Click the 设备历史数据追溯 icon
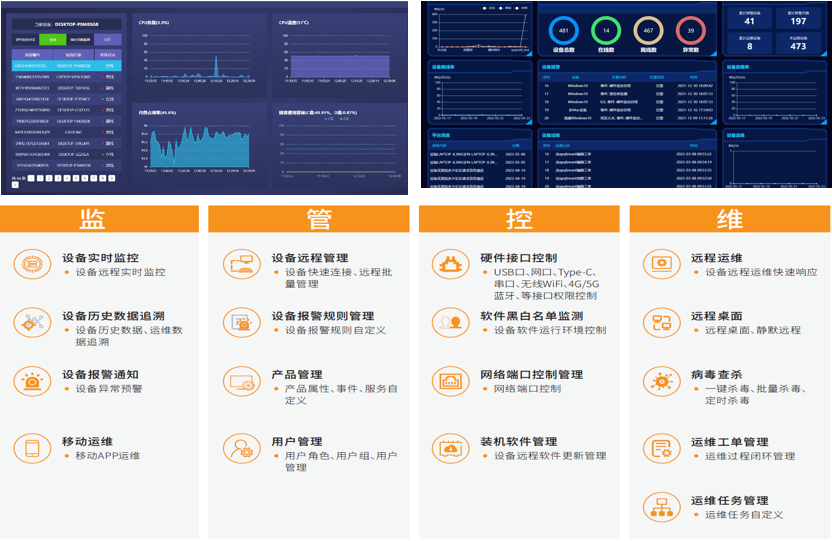The height and width of the screenshot is (541, 832). coord(33,322)
